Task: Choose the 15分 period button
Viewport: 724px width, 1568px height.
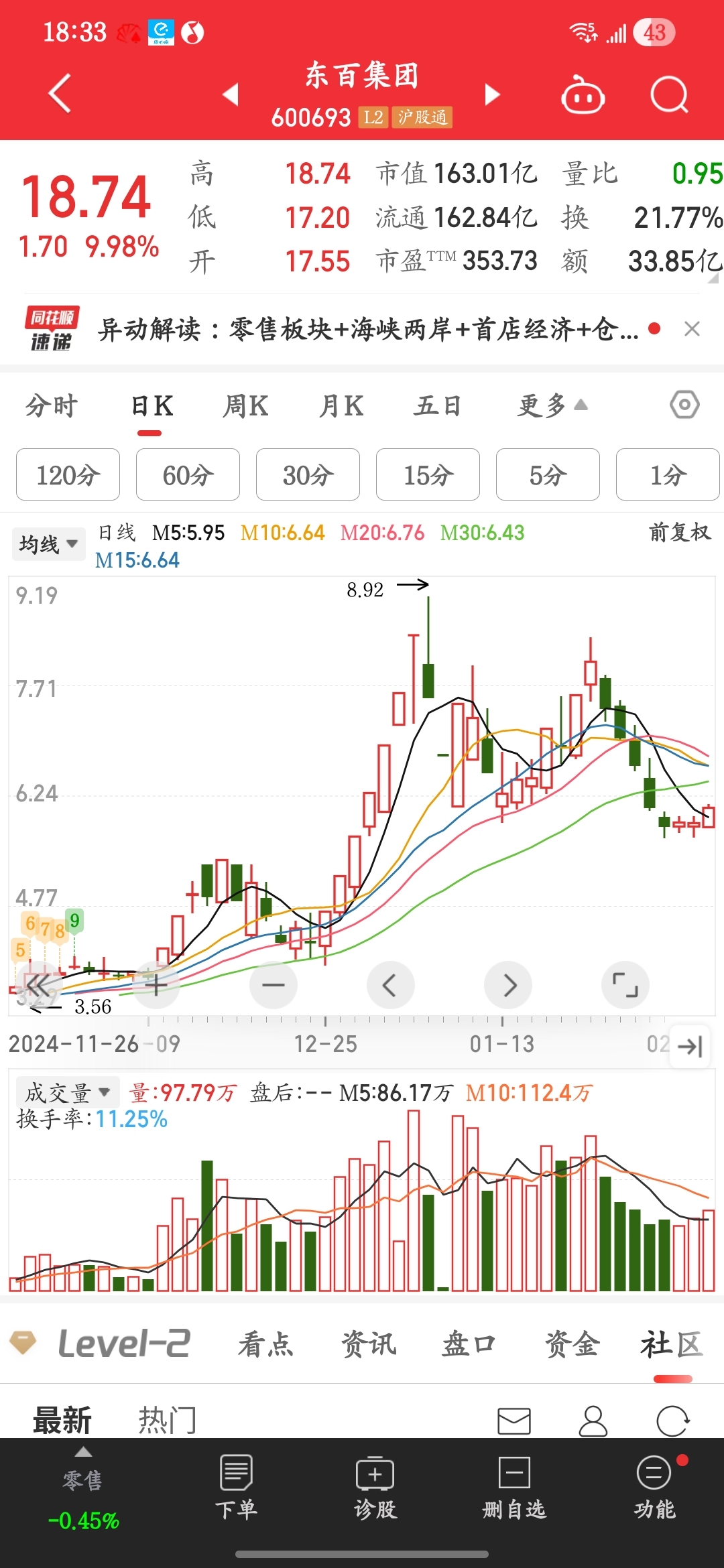Action: [x=428, y=474]
